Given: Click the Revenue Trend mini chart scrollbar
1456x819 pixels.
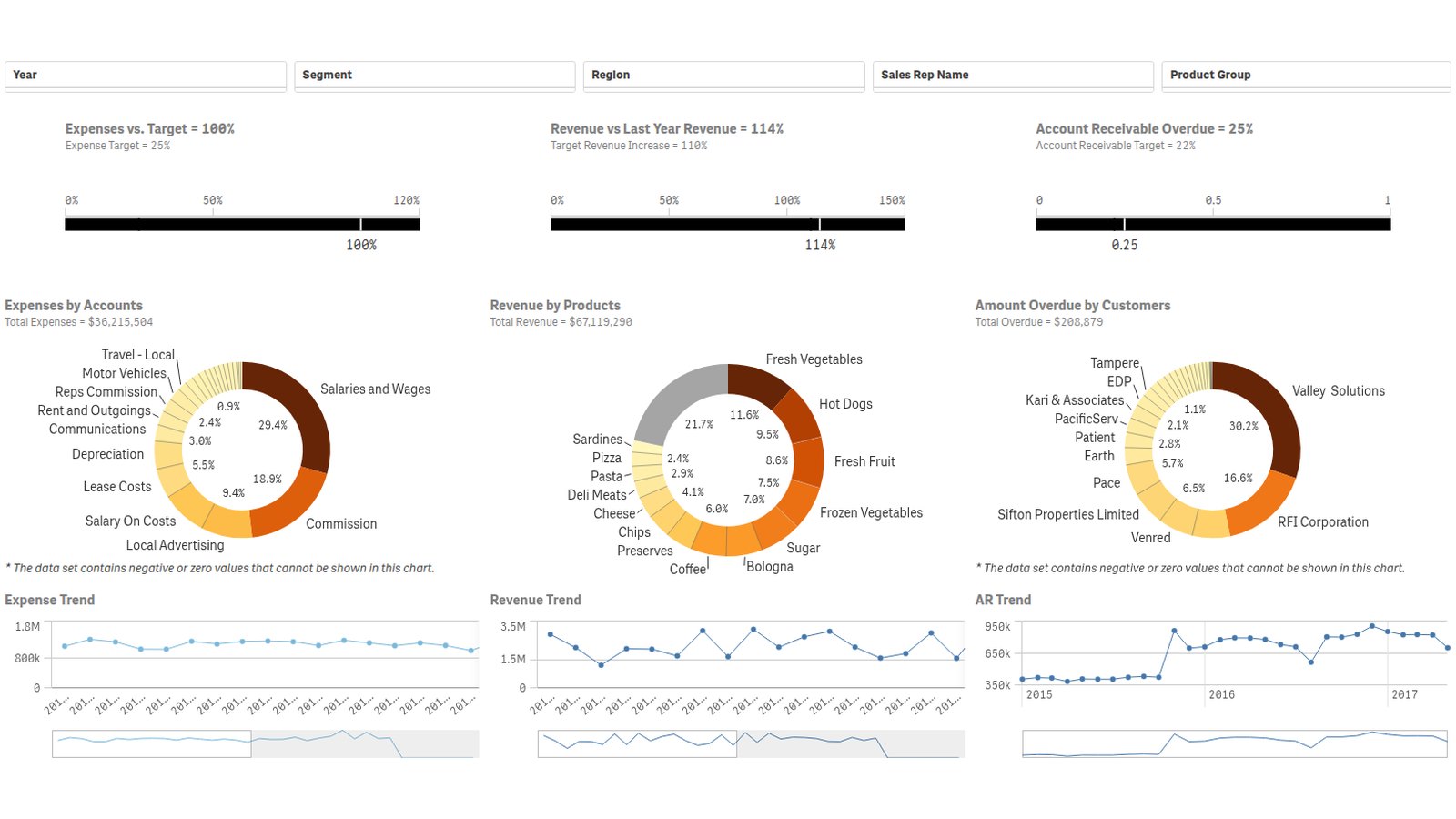Looking at the screenshot, I should pos(751,743).
